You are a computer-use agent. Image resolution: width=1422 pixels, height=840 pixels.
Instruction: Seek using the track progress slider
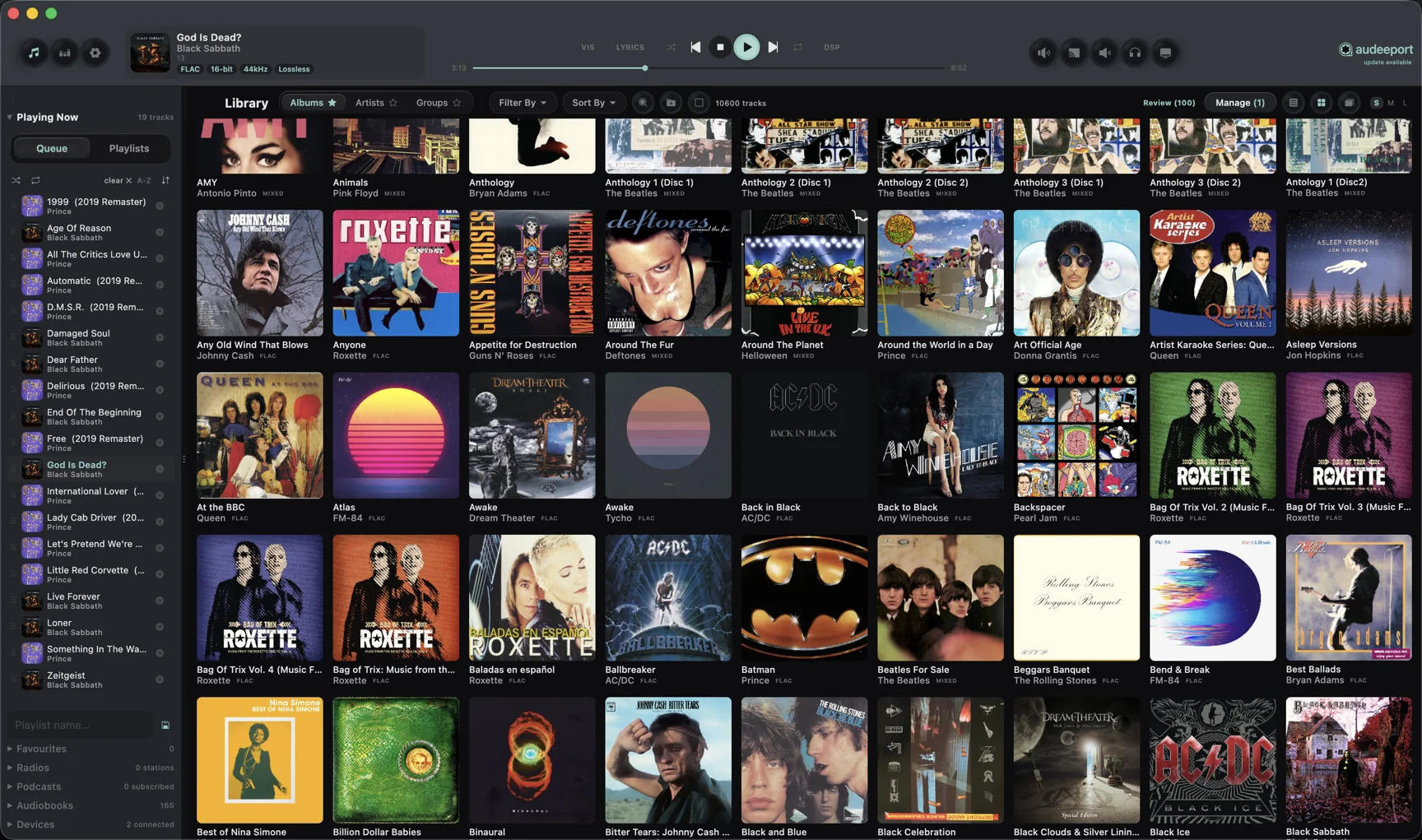tap(709, 68)
